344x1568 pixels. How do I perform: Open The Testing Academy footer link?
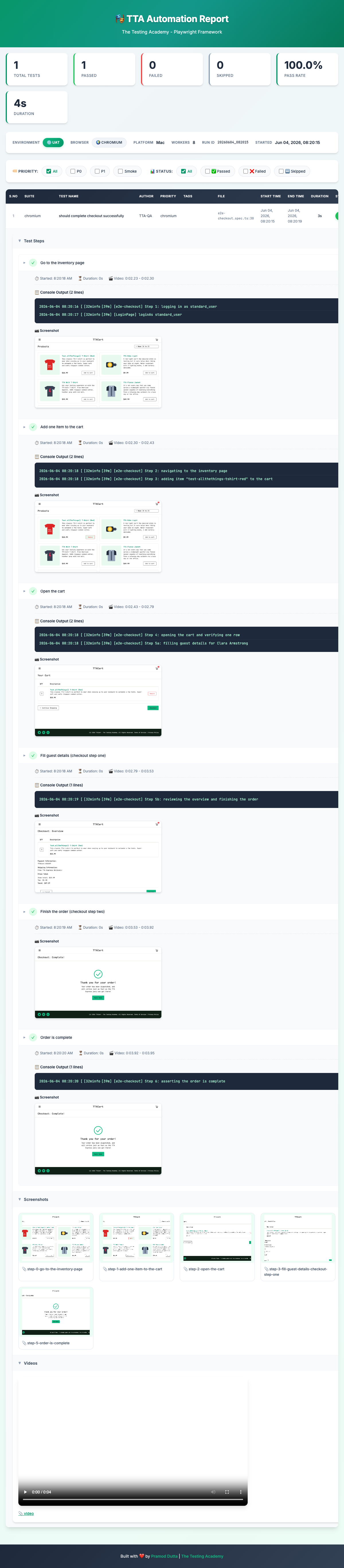point(202,1556)
